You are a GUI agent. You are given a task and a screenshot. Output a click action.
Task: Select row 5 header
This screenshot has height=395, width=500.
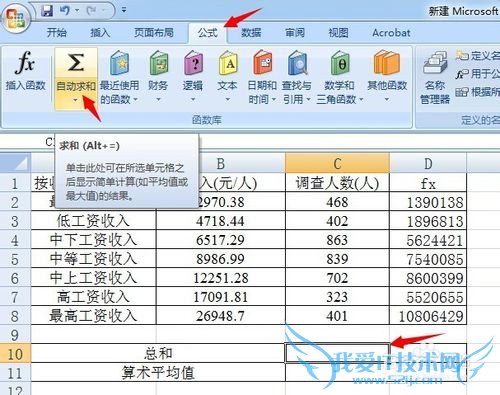(x=15, y=259)
